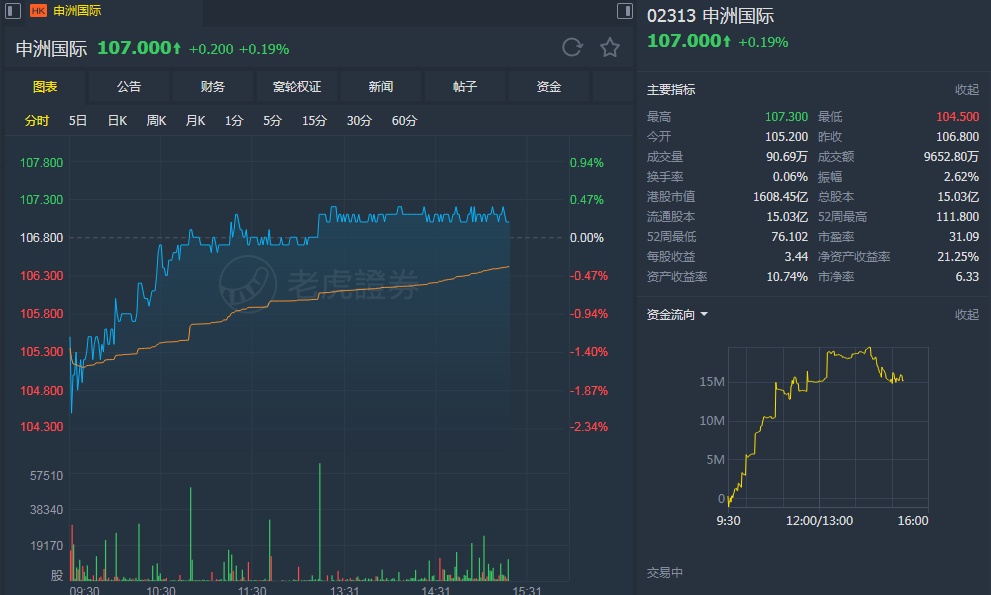Image resolution: width=991 pixels, height=595 pixels.
Task: Select the 5日 chart period
Action: (78, 121)
